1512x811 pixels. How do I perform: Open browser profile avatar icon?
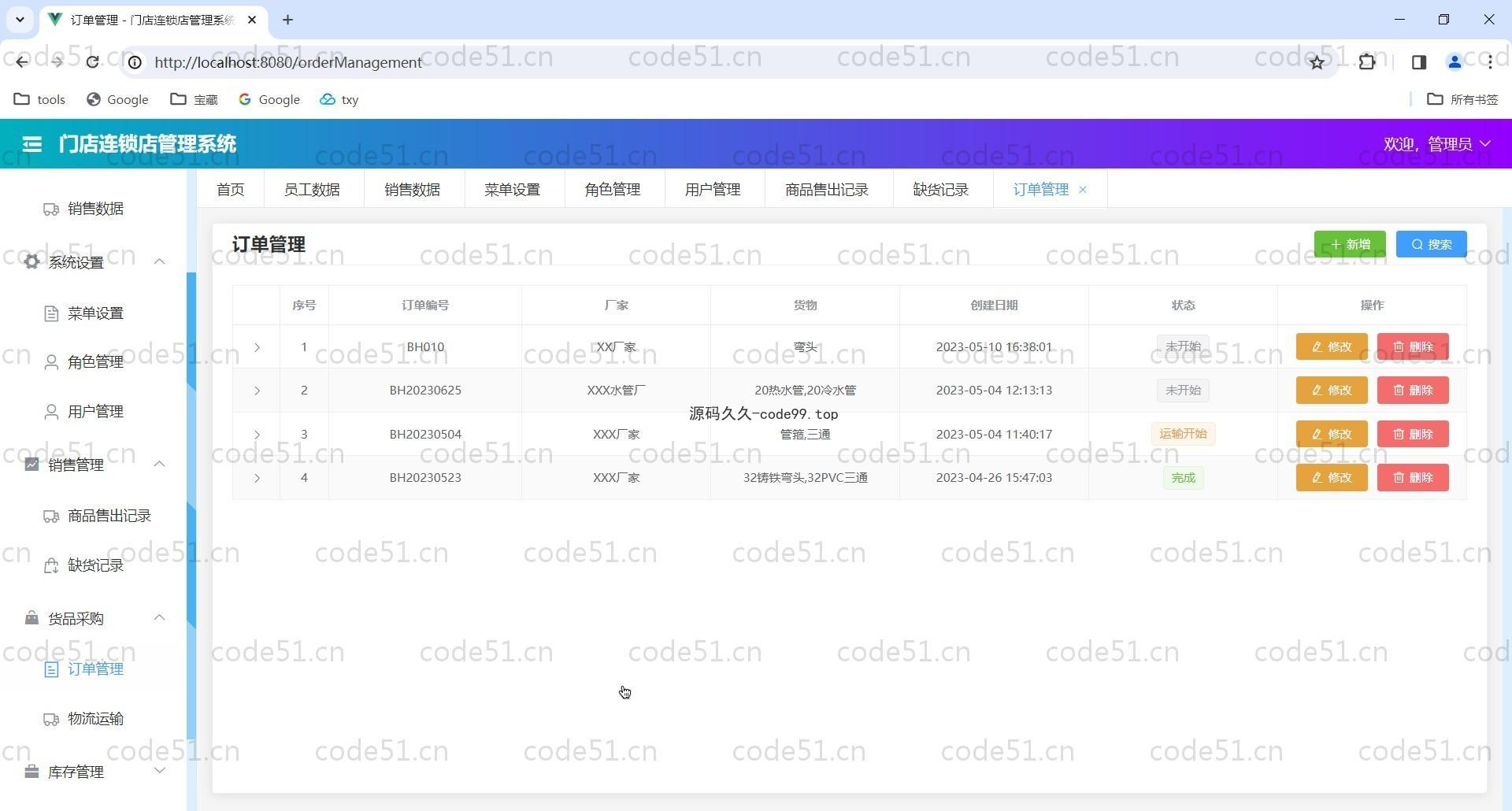point(1455,62)
